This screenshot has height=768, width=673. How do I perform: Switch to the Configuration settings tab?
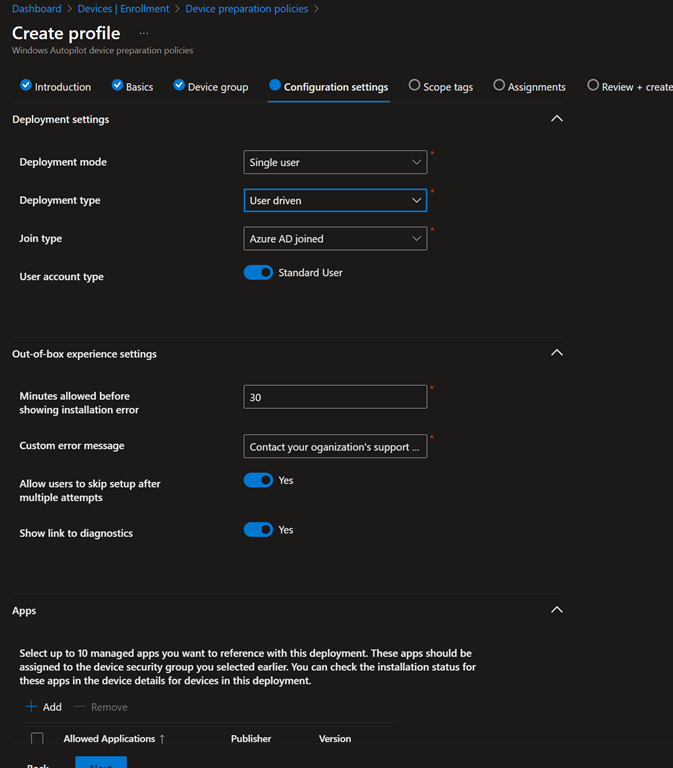[x=335, y=87]
